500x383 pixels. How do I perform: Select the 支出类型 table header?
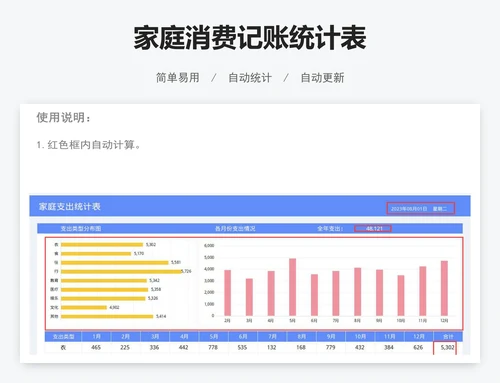[x=63, y=337]
